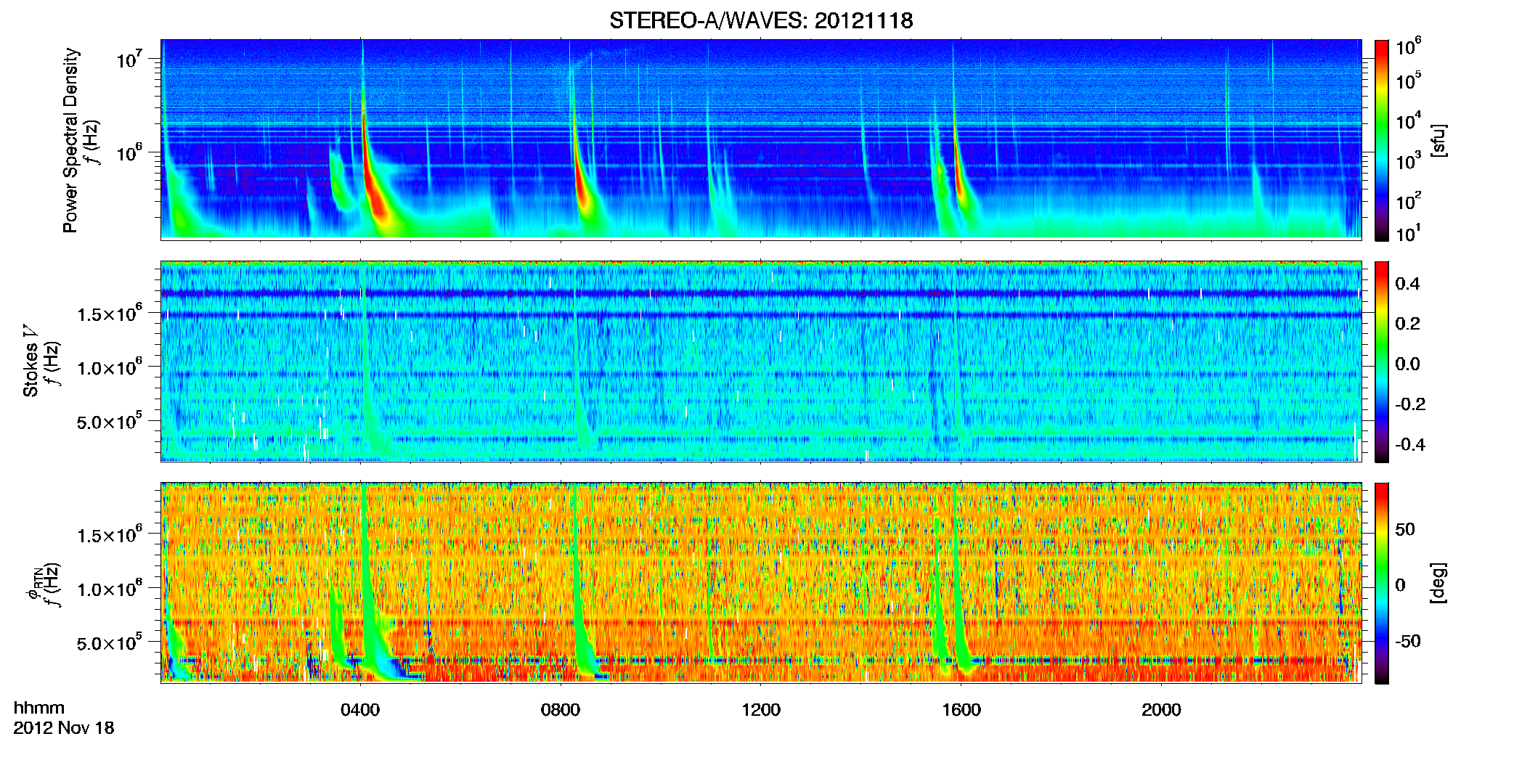Image resolution: width=1522 pixels, height=784 pixels.
Task: Click the 1200 time tick label
Action: tap(761, 709)
